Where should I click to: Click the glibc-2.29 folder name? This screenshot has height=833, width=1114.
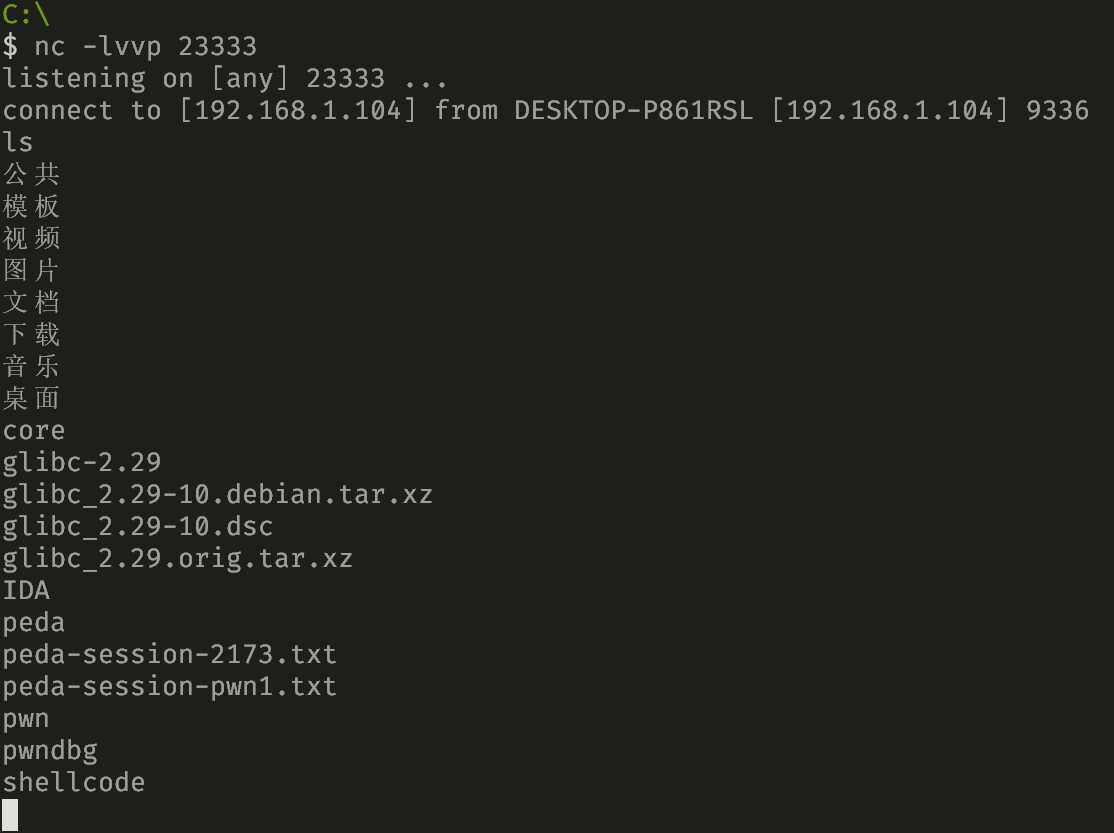(x=82, y=463)
